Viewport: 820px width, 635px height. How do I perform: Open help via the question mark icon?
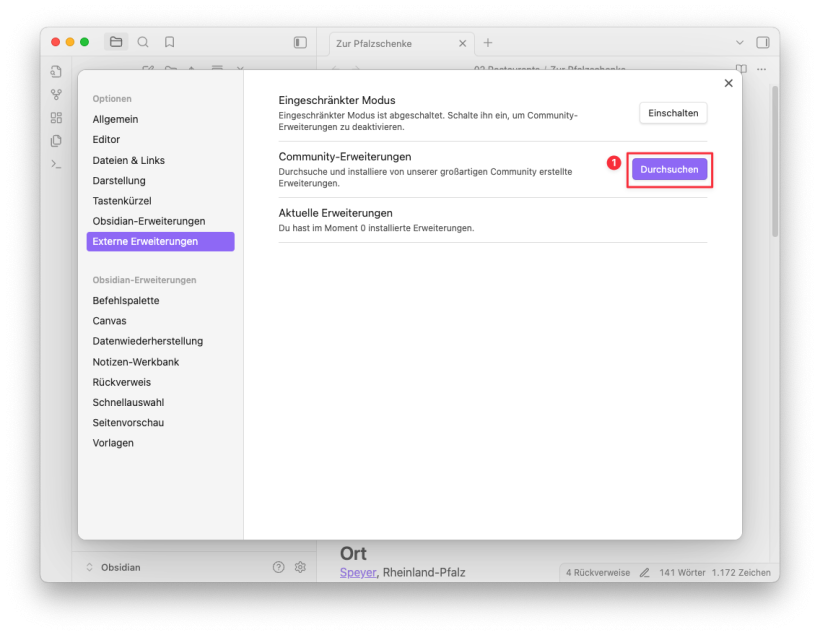(x=278, y=567)
